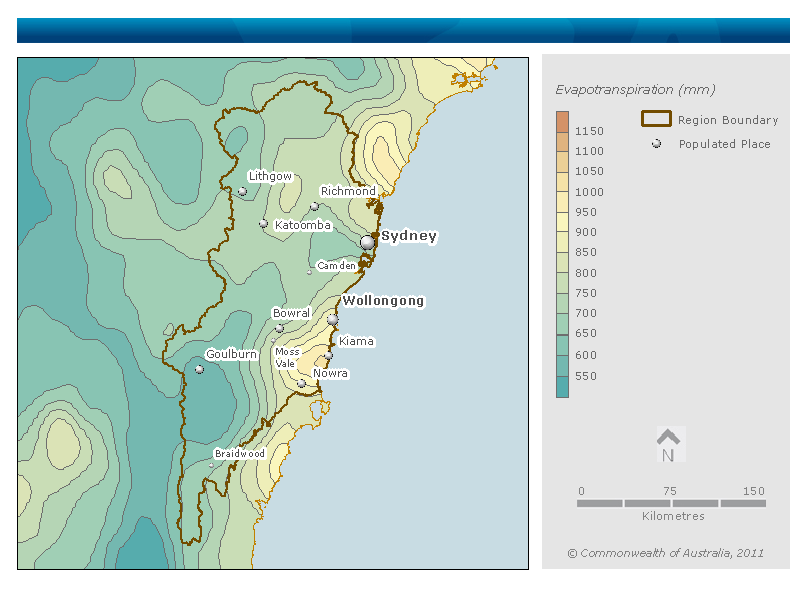Viewport: 790px width, 594px height.
Task: Click the Populated Place legend dot
Action: [657, 144]
